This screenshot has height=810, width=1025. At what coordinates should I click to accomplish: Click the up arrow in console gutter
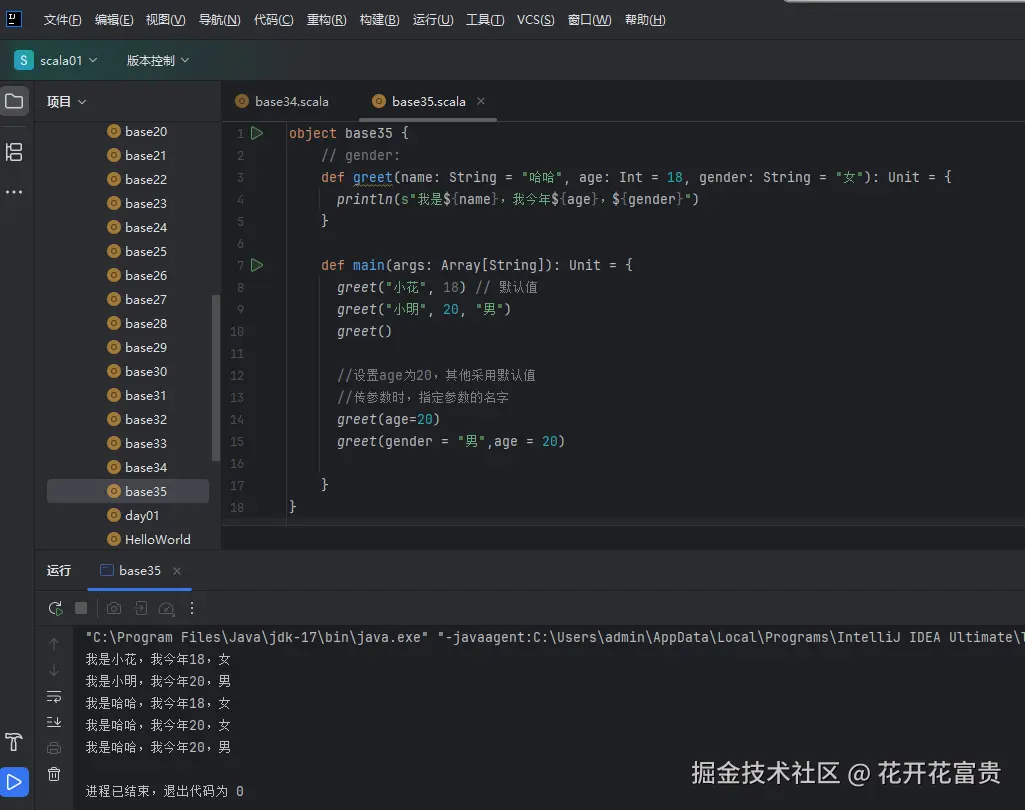pyautogui.click(x=54, y=644)
